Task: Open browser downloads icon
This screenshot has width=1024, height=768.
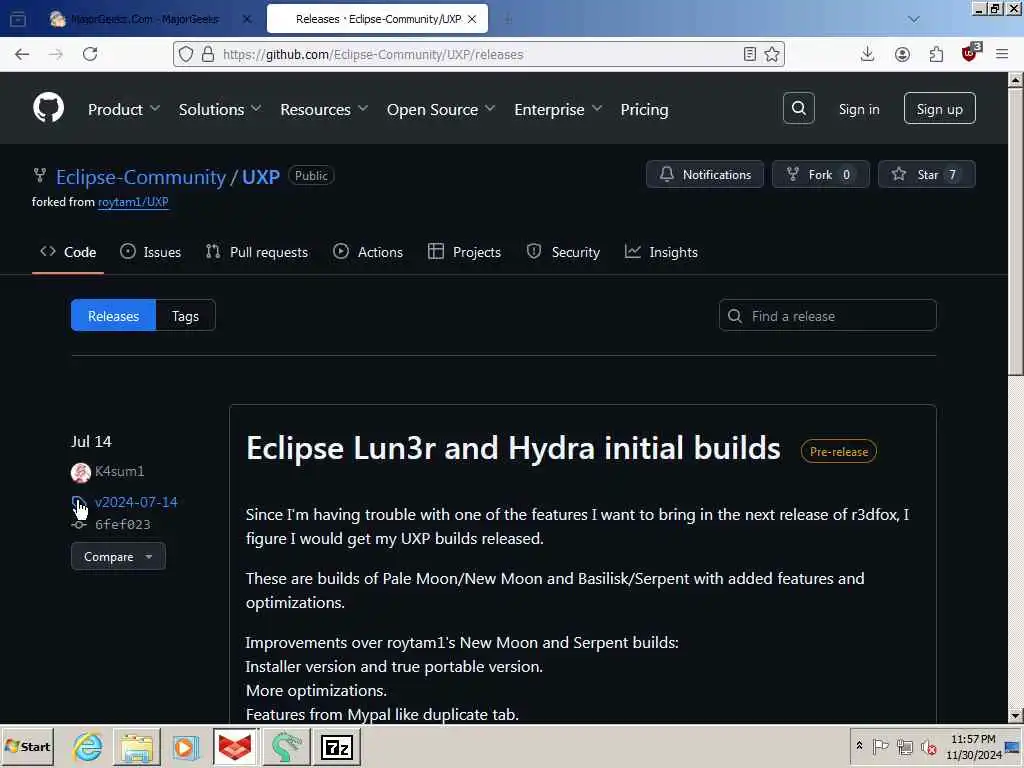Action: (867, 54)
